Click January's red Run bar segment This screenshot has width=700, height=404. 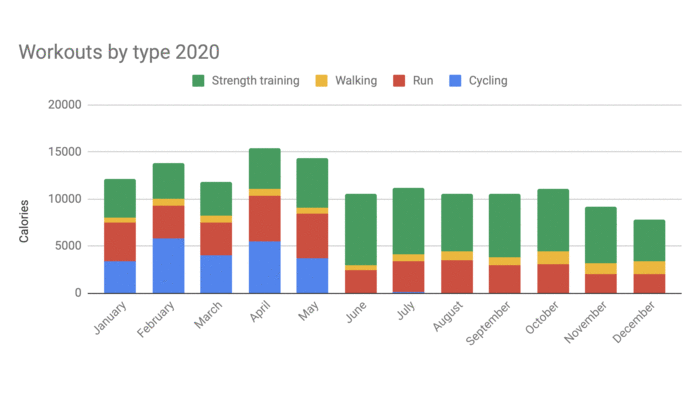(x=120, y=242)
